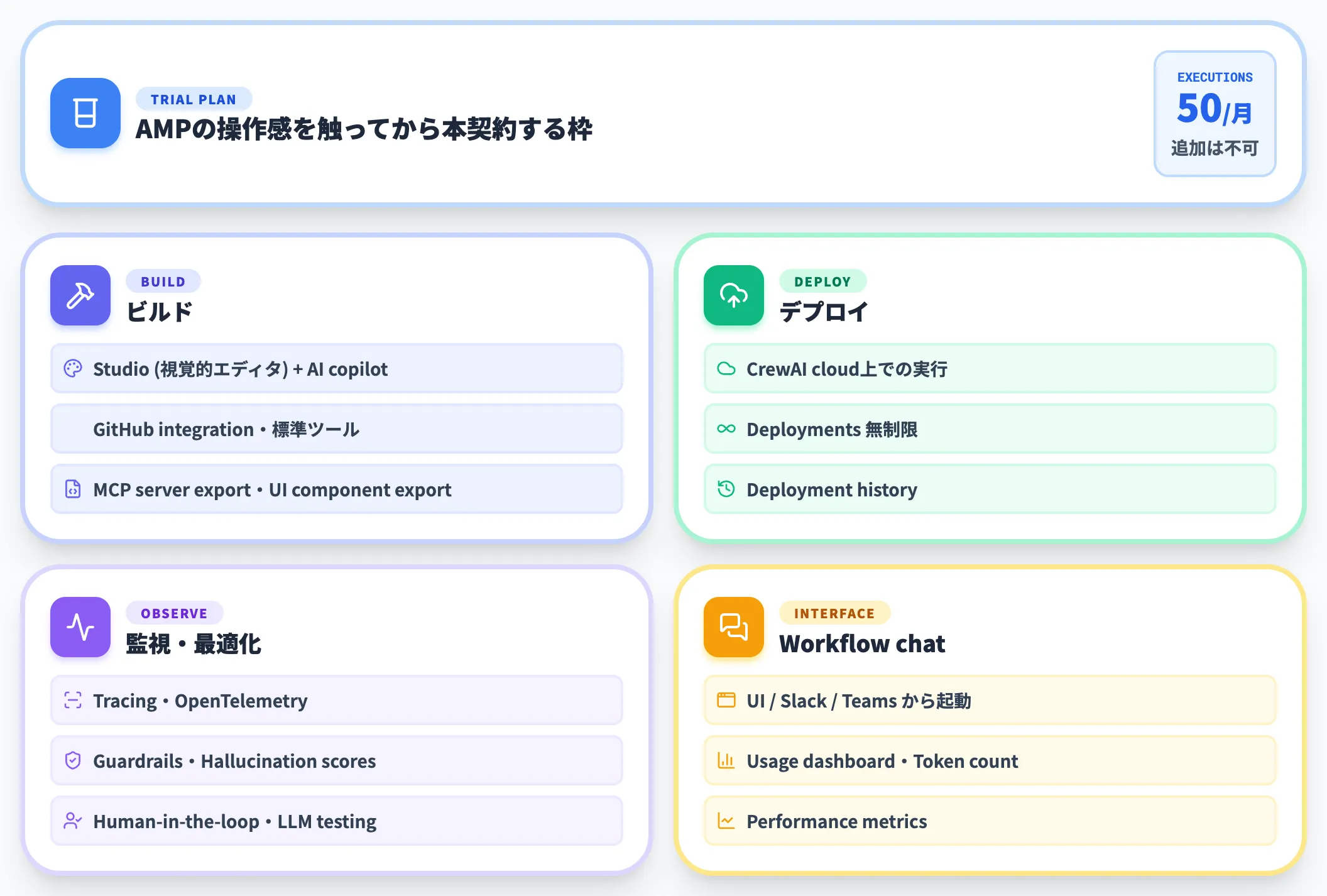Select the CrewAI cloud上での実行 row
The width and height of the screenshot is (1327, 896).
pos(990,369)
